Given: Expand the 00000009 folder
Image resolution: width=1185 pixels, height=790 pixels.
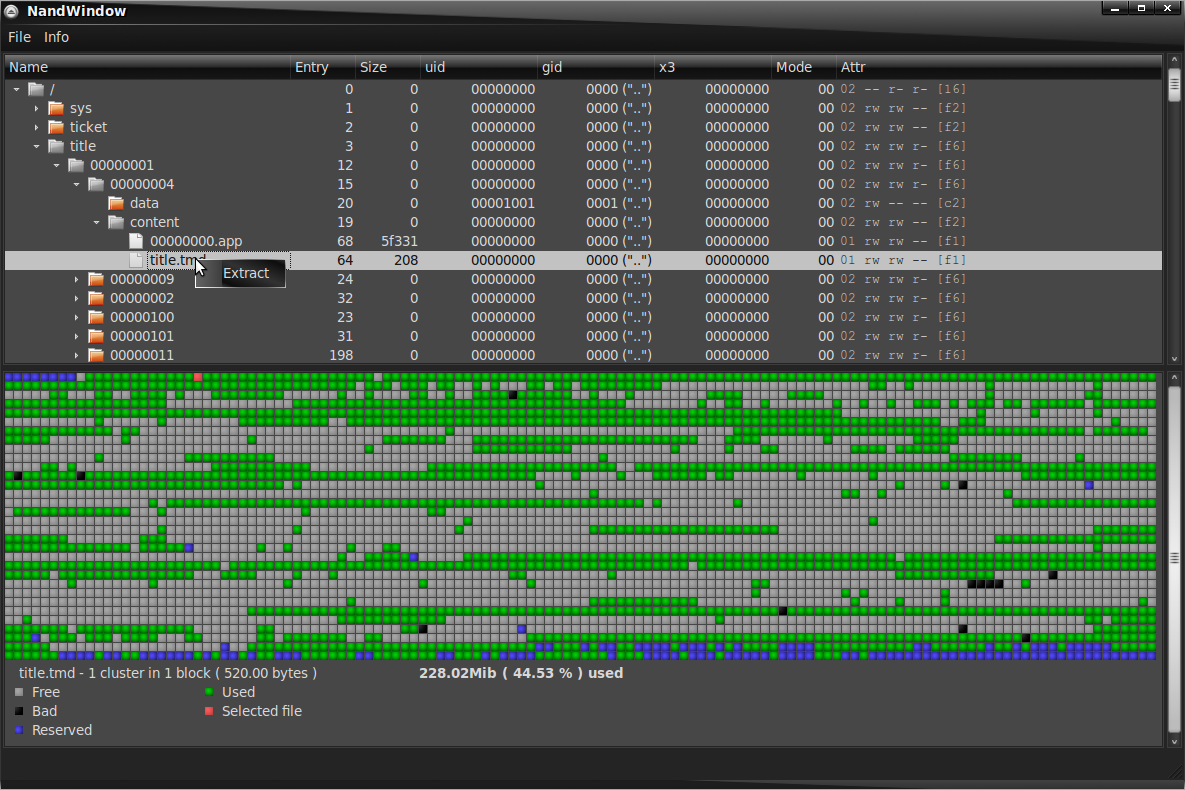Looking at the screenshot, I should pos(76,279).
